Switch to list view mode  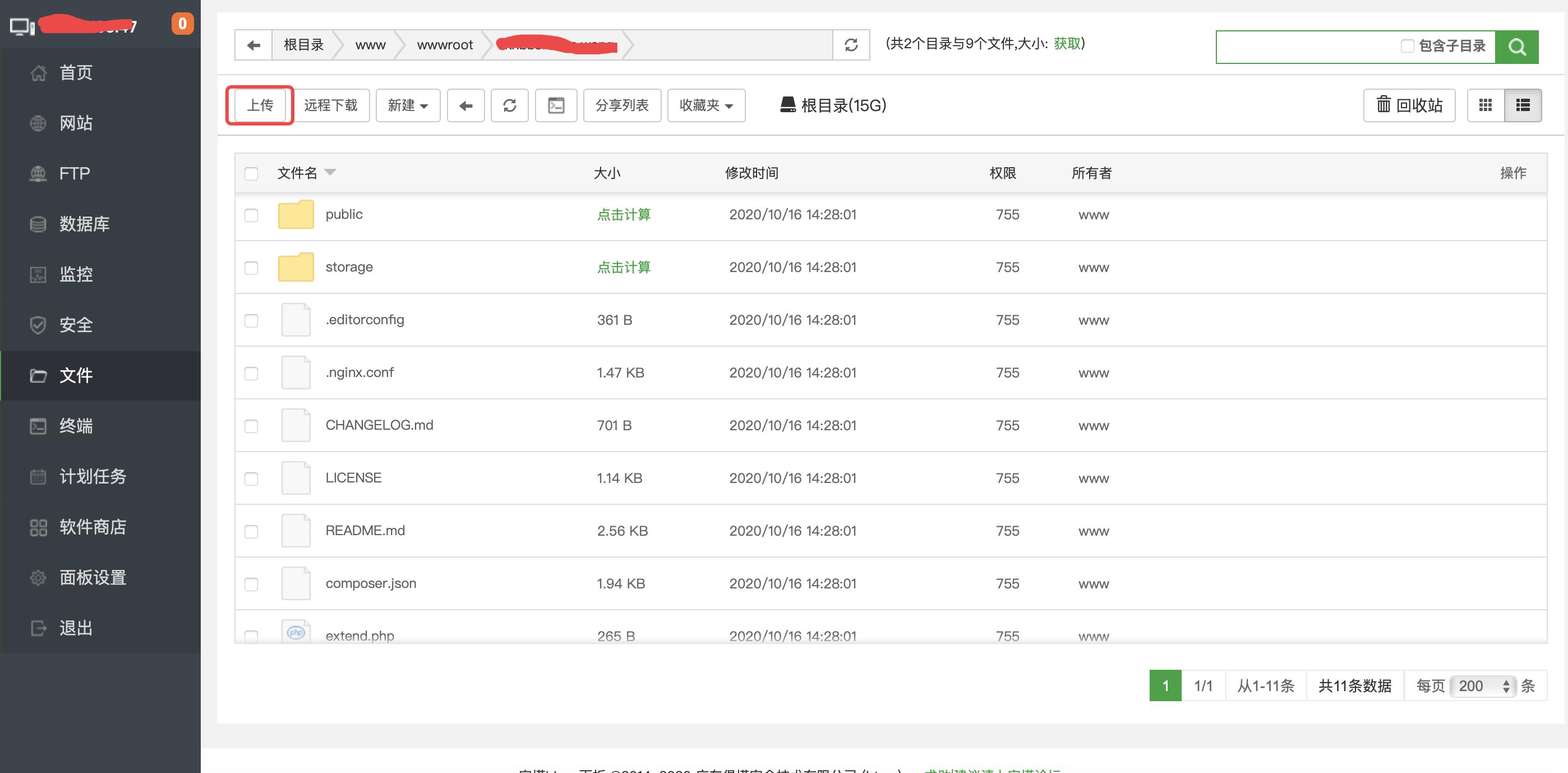click(x=1523, y=105)
